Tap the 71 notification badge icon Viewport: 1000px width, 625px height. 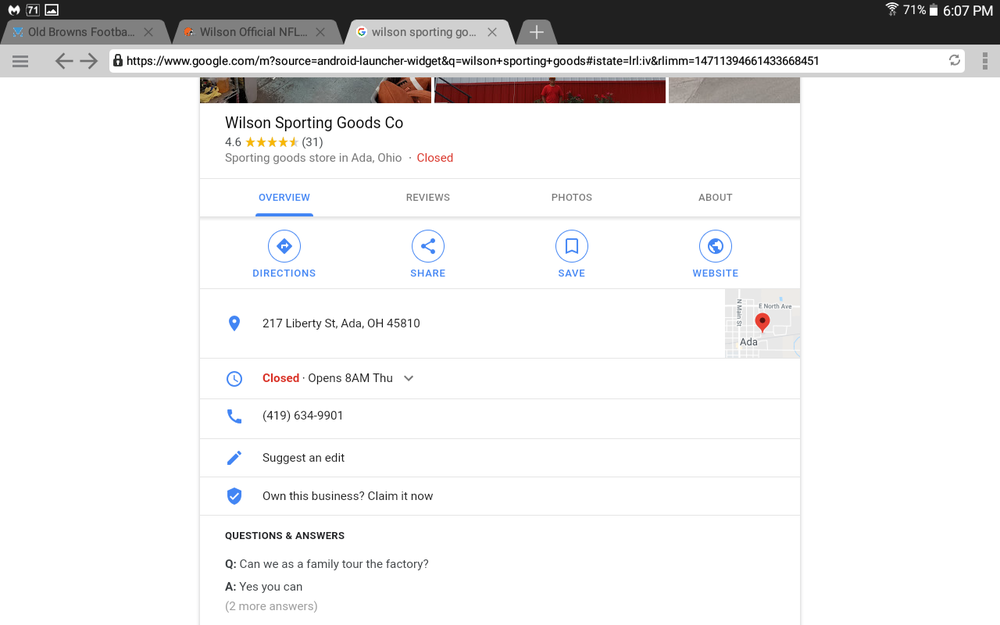point(33,10)
